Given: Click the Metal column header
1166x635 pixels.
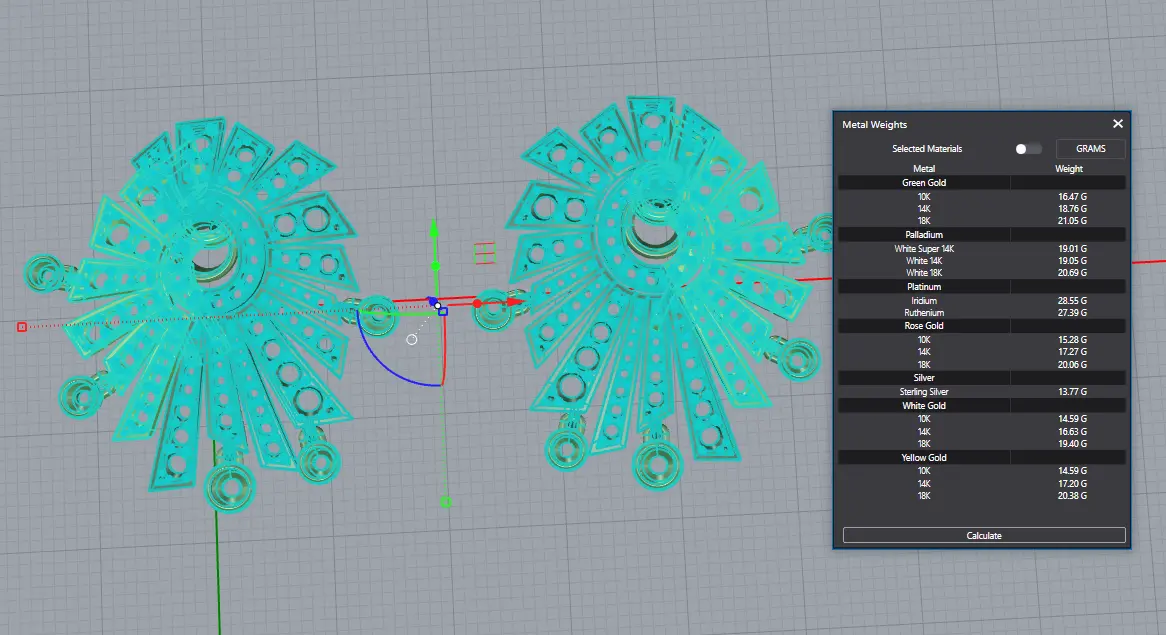Looking at the screenshot, I should [x=924, y=169].
